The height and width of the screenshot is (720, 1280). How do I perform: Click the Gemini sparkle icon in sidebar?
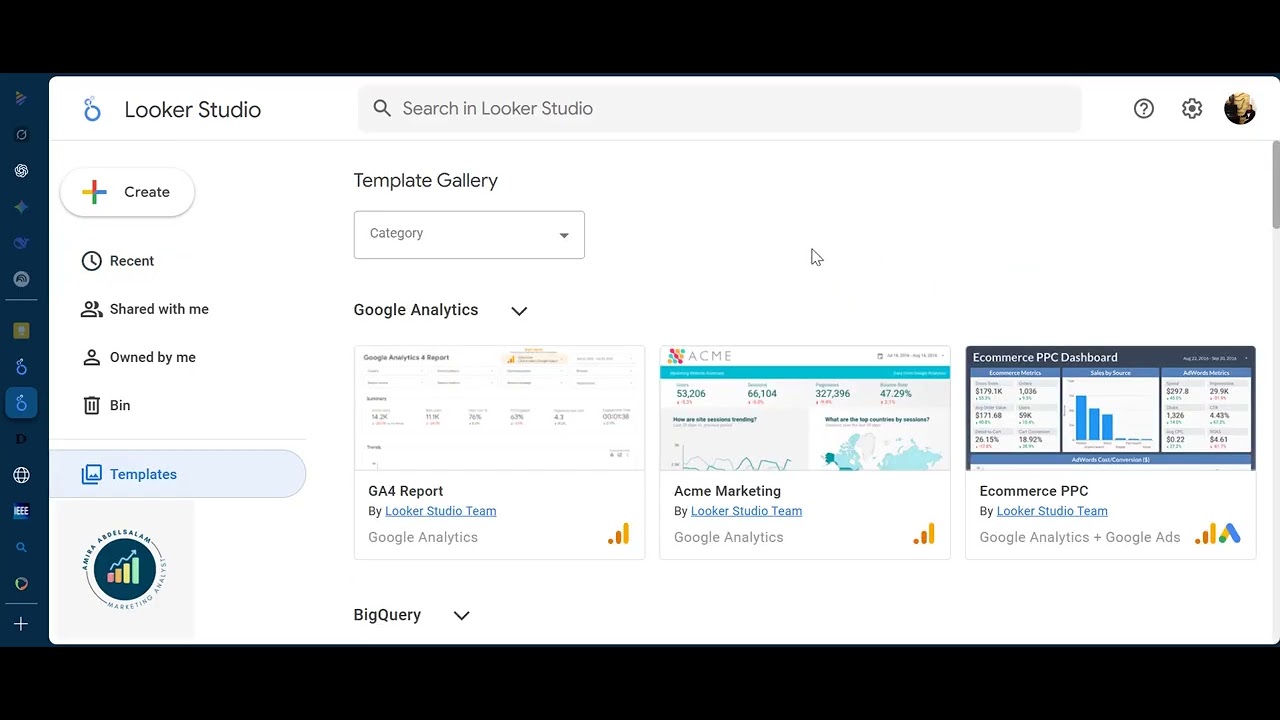(21, 207)
